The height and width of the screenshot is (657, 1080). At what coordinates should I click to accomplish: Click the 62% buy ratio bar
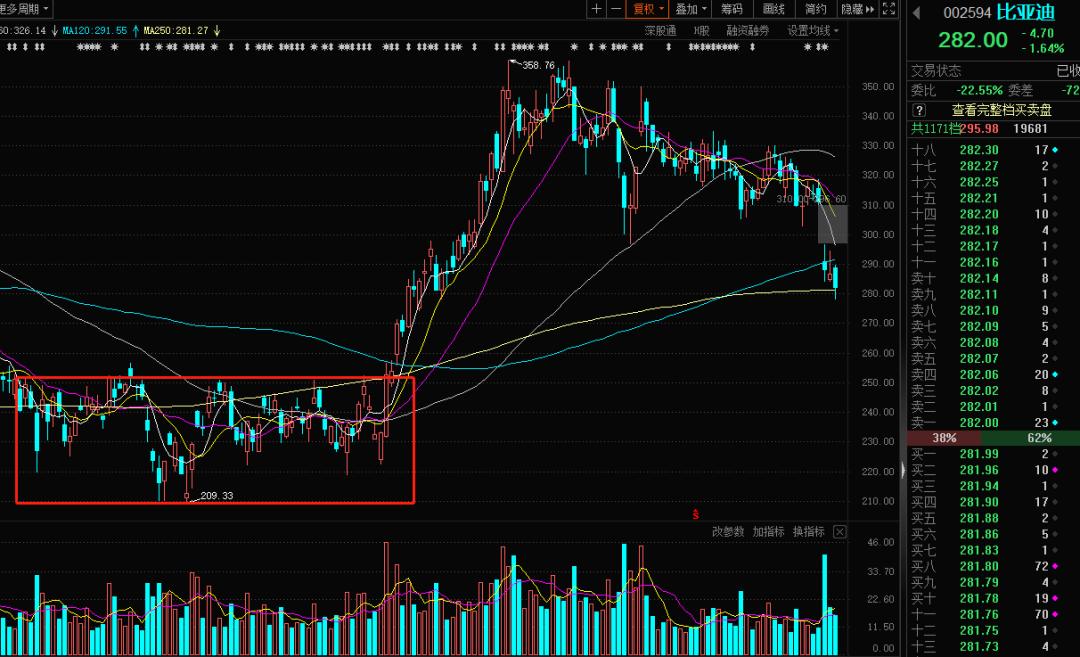pos(1030,438)
